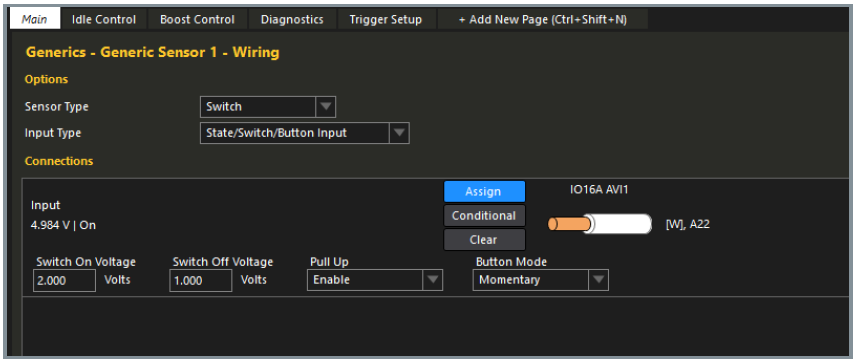Screen dimensions: 858x364
Task: Expand the Button Mode Momentary dropdown
Action: pos(541,280)
